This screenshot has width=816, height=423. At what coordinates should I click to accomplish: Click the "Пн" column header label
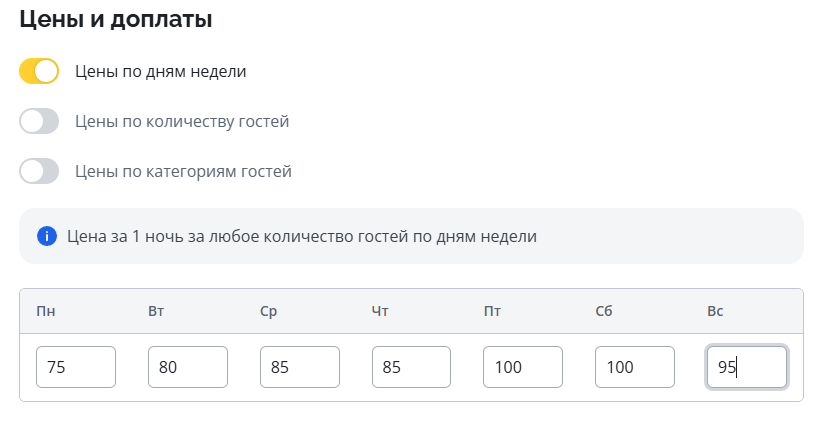click(x=45, y=311)
